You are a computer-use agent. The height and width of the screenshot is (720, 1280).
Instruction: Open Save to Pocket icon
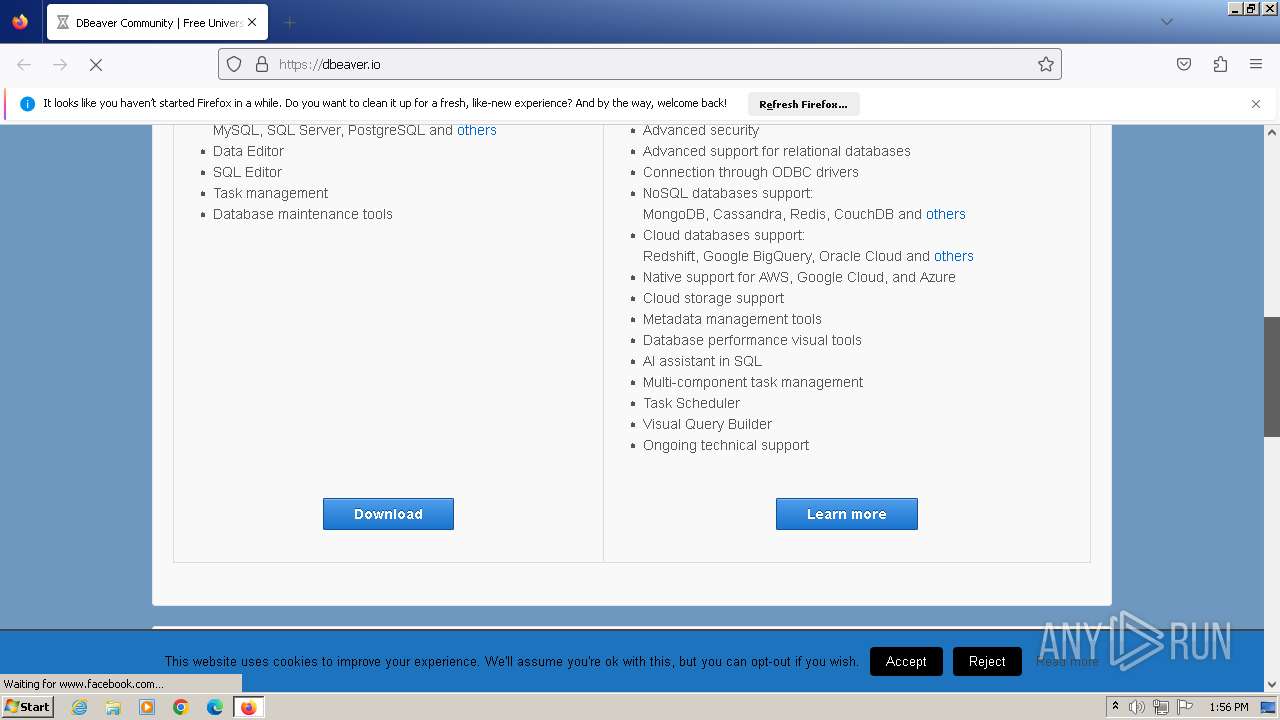(x=1184, y=64)
